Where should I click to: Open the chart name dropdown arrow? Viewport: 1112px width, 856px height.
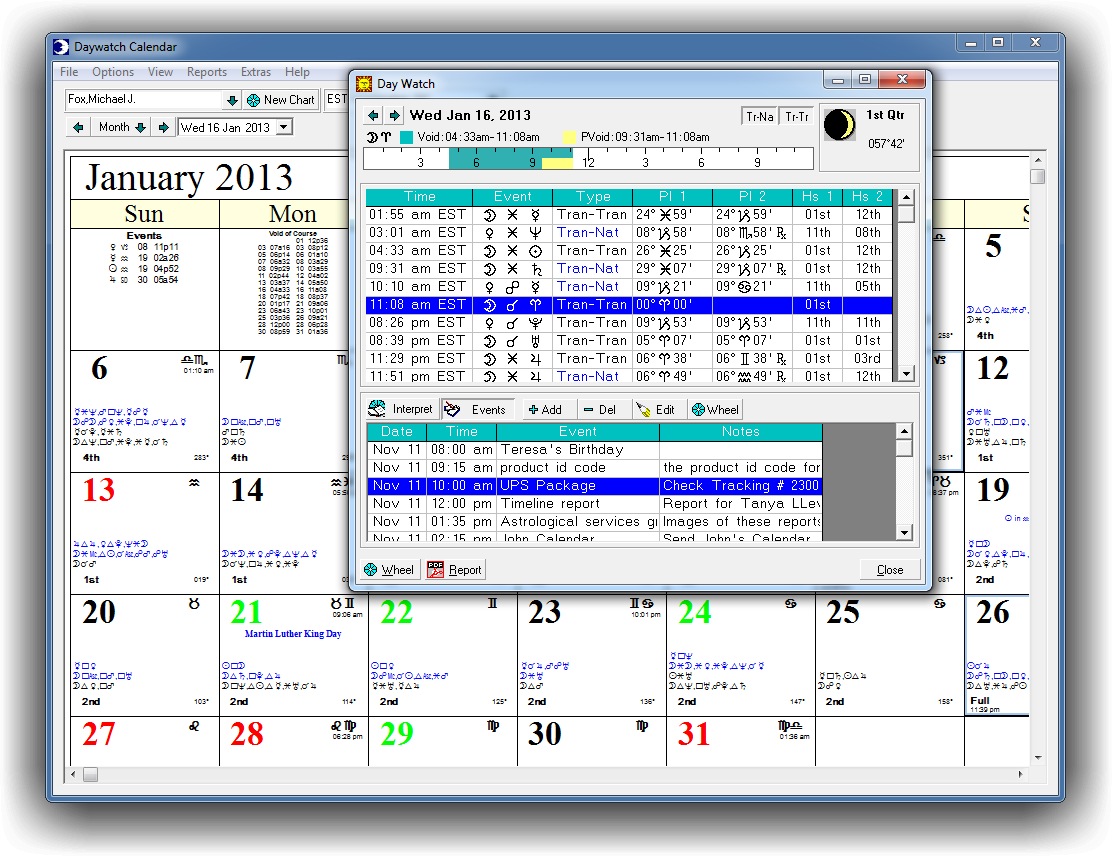point(232,100)
